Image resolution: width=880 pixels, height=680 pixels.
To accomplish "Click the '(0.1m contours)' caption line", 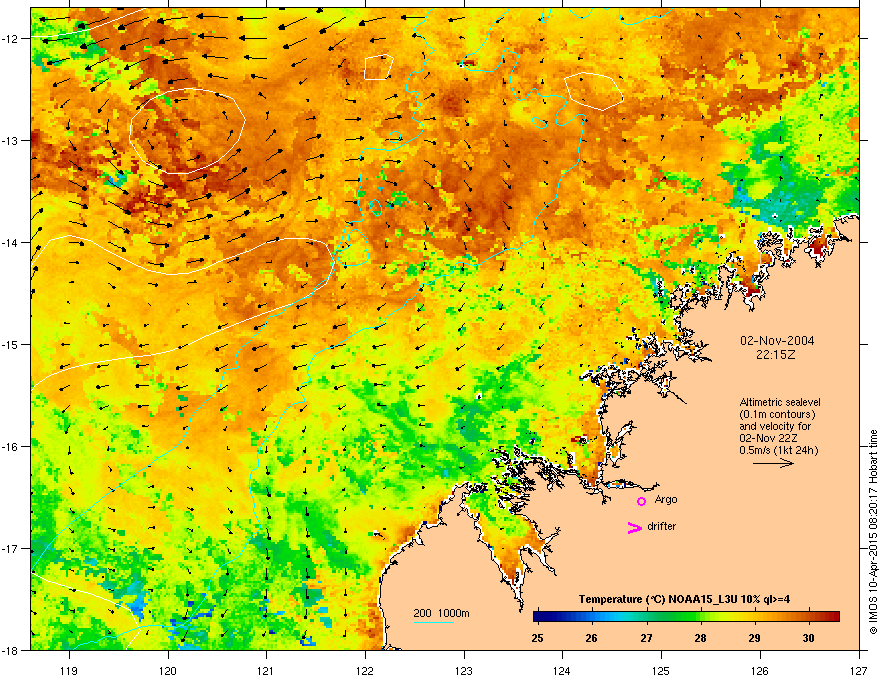I will point(777,415).
